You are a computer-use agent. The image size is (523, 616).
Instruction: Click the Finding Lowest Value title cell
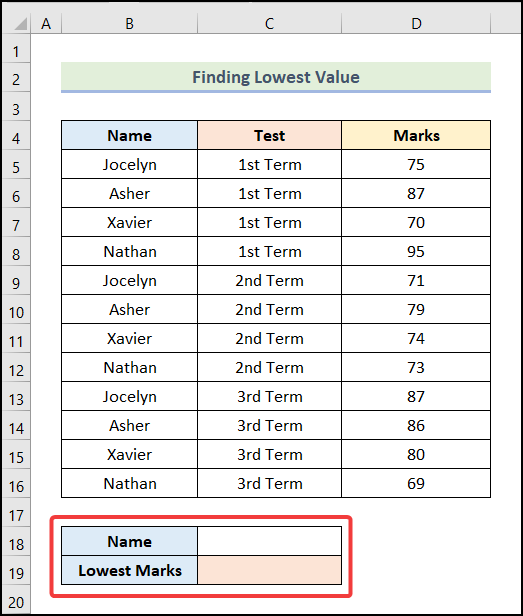276,77
